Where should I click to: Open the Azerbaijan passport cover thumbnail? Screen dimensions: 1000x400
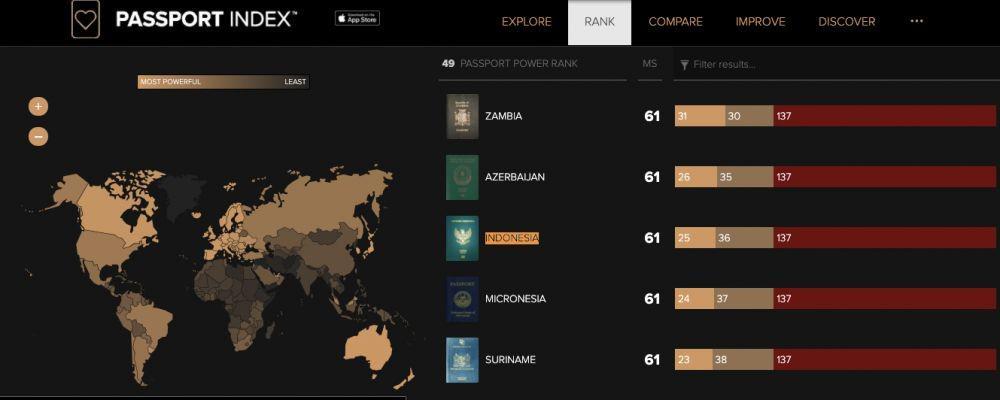point(462,177)
